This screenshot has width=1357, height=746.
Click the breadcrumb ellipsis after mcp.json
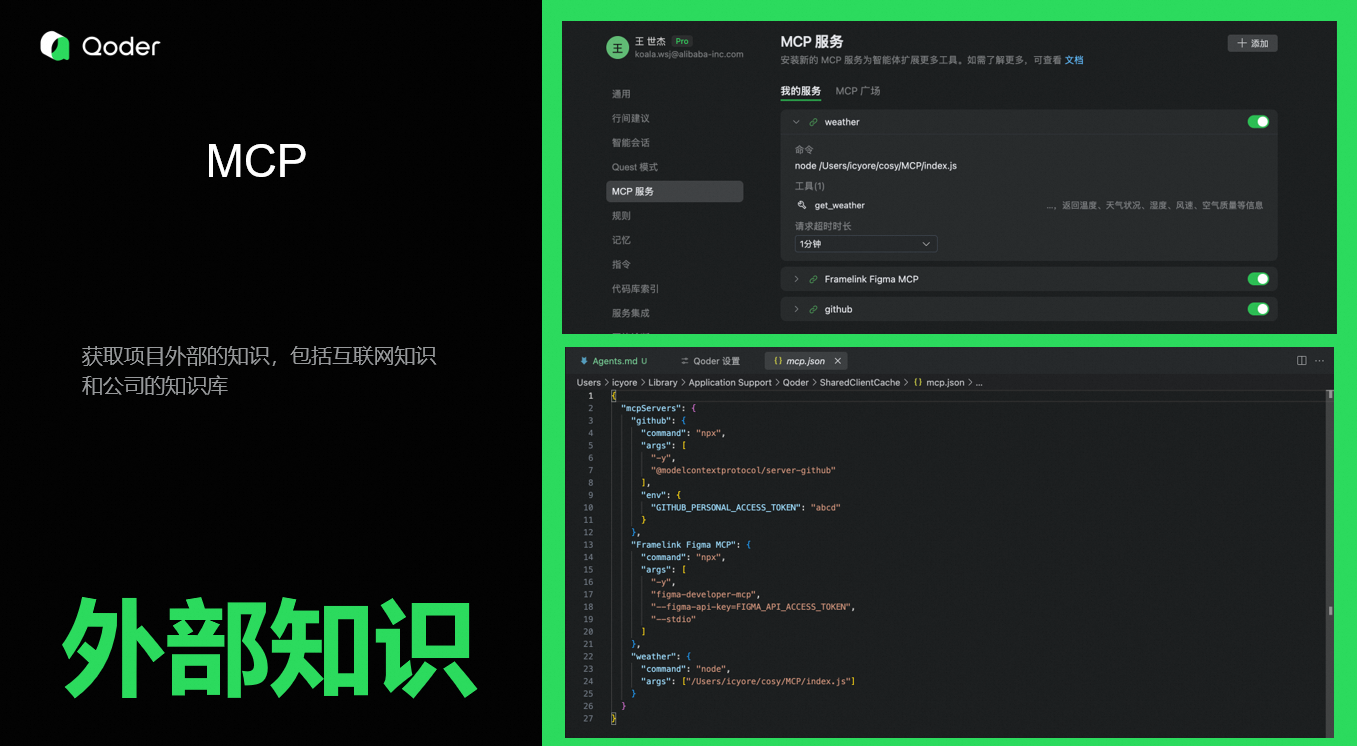[x=979, y=382]
